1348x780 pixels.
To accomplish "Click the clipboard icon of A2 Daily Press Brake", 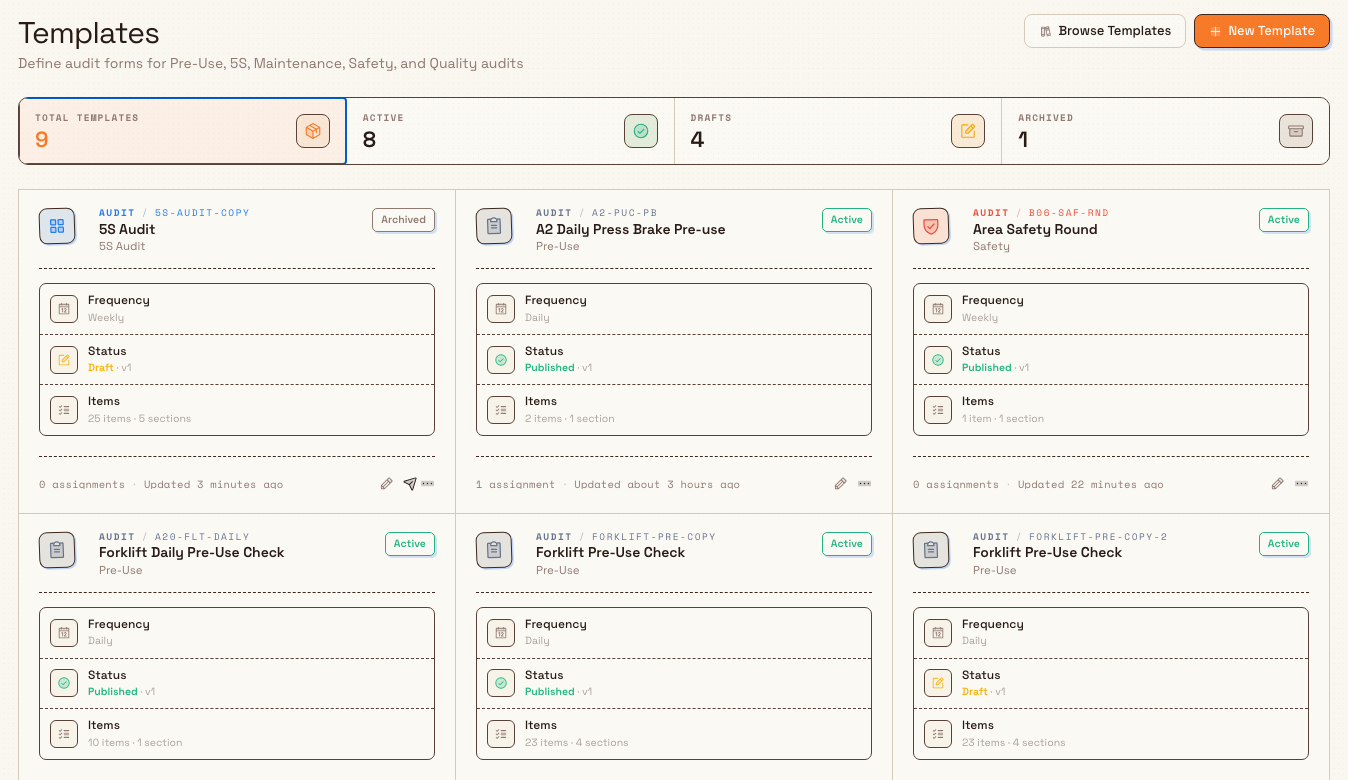I will pos(494,226).
